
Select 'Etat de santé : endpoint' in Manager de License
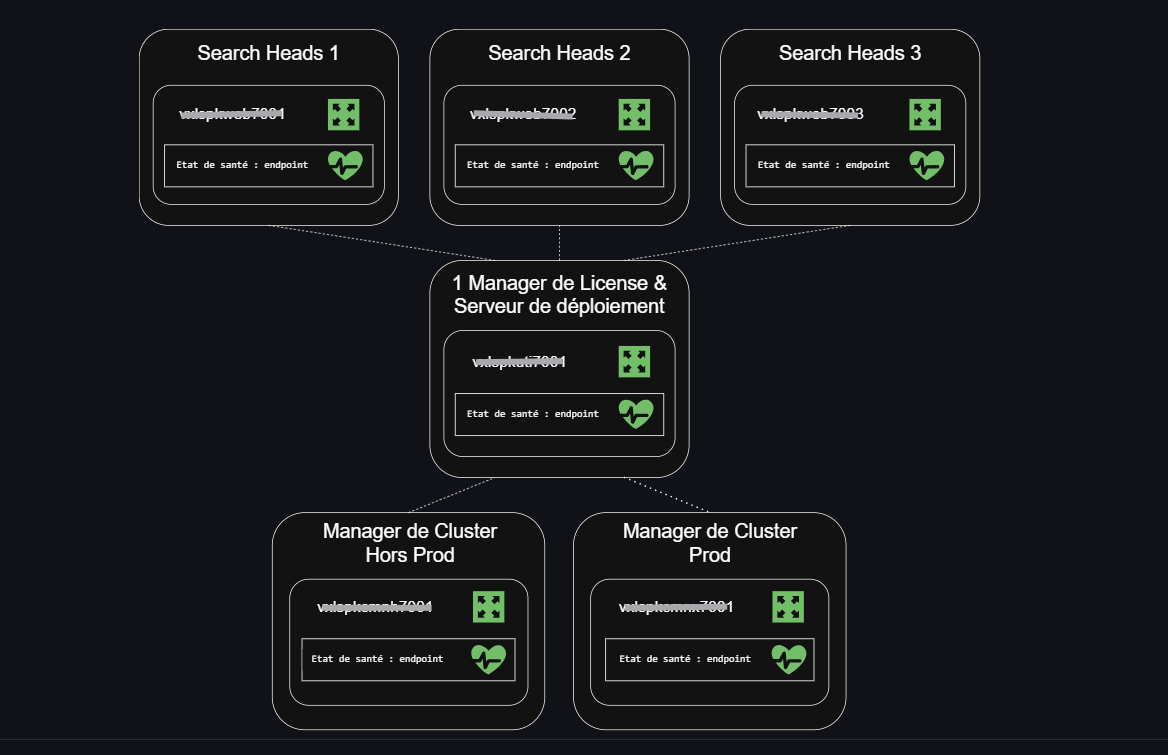click(533, 413)
